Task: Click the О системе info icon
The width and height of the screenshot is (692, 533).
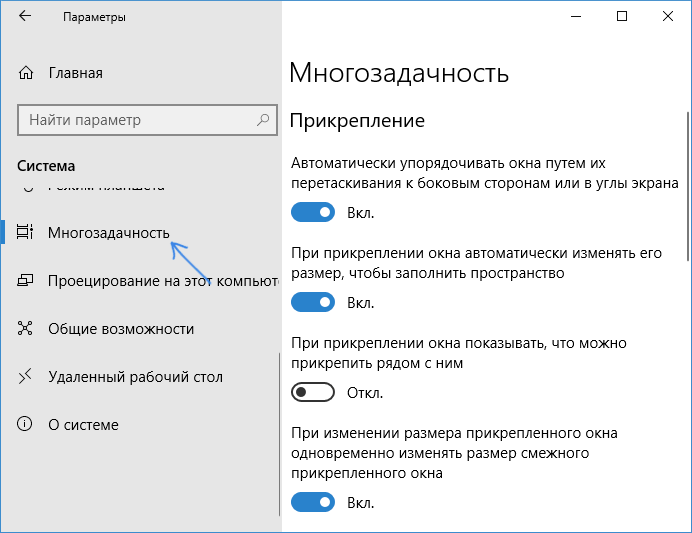Action: tap(25, 424)
